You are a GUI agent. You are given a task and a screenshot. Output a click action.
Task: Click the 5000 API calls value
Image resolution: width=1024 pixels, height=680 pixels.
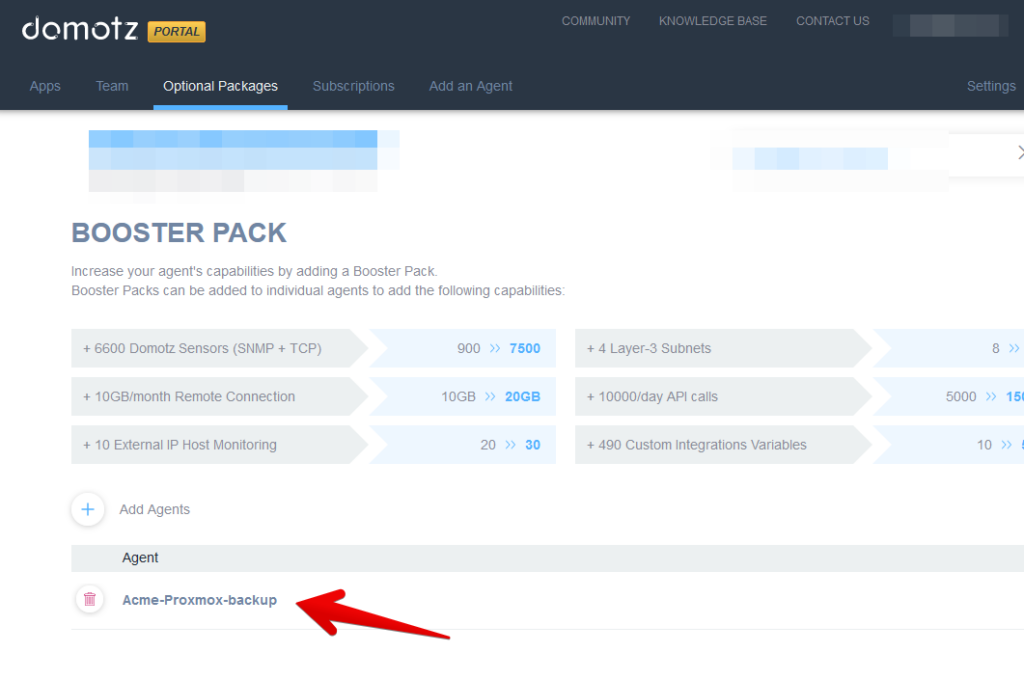(961, 397)
